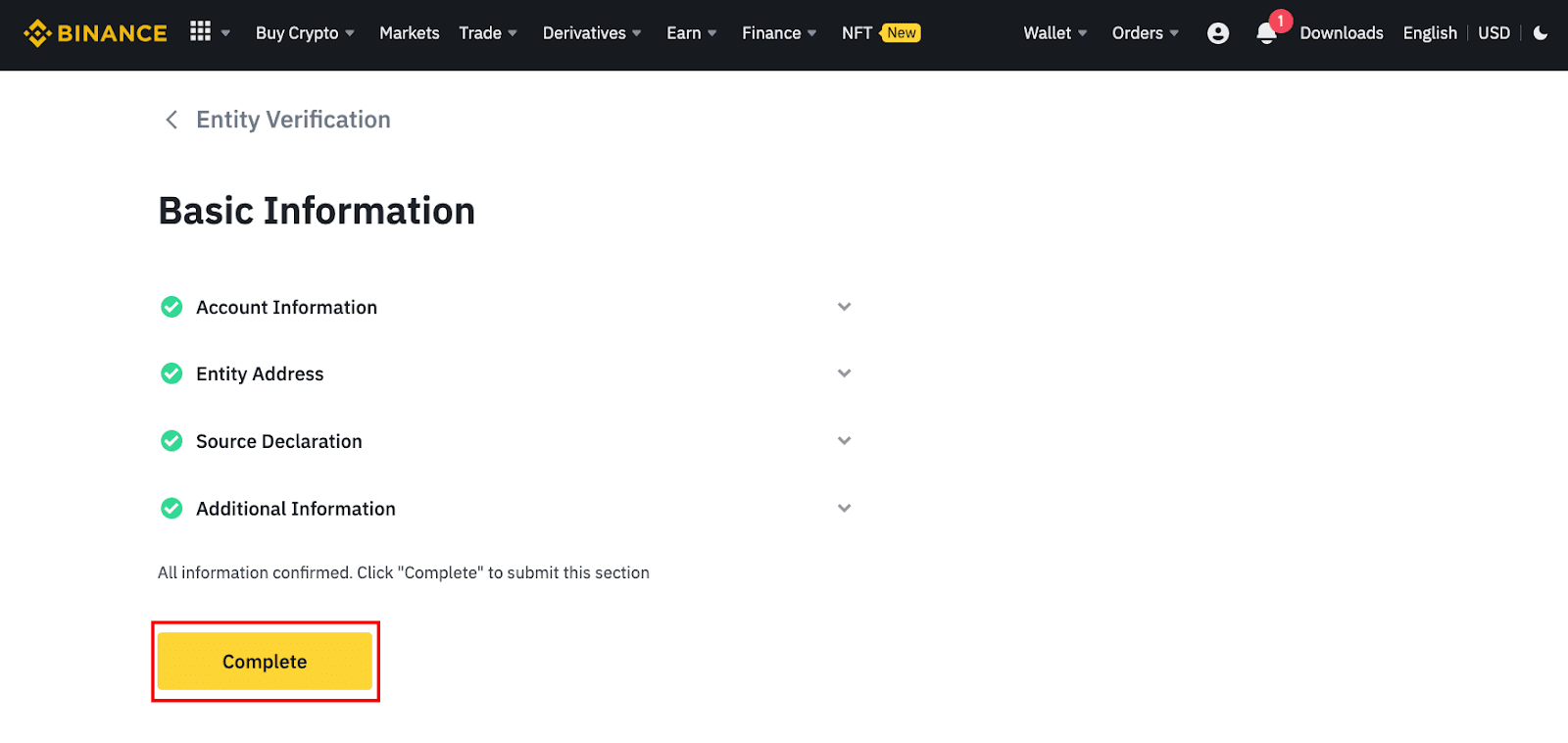Click the green check beside Additional Information
1568x743 pixels.
point(171,509)
